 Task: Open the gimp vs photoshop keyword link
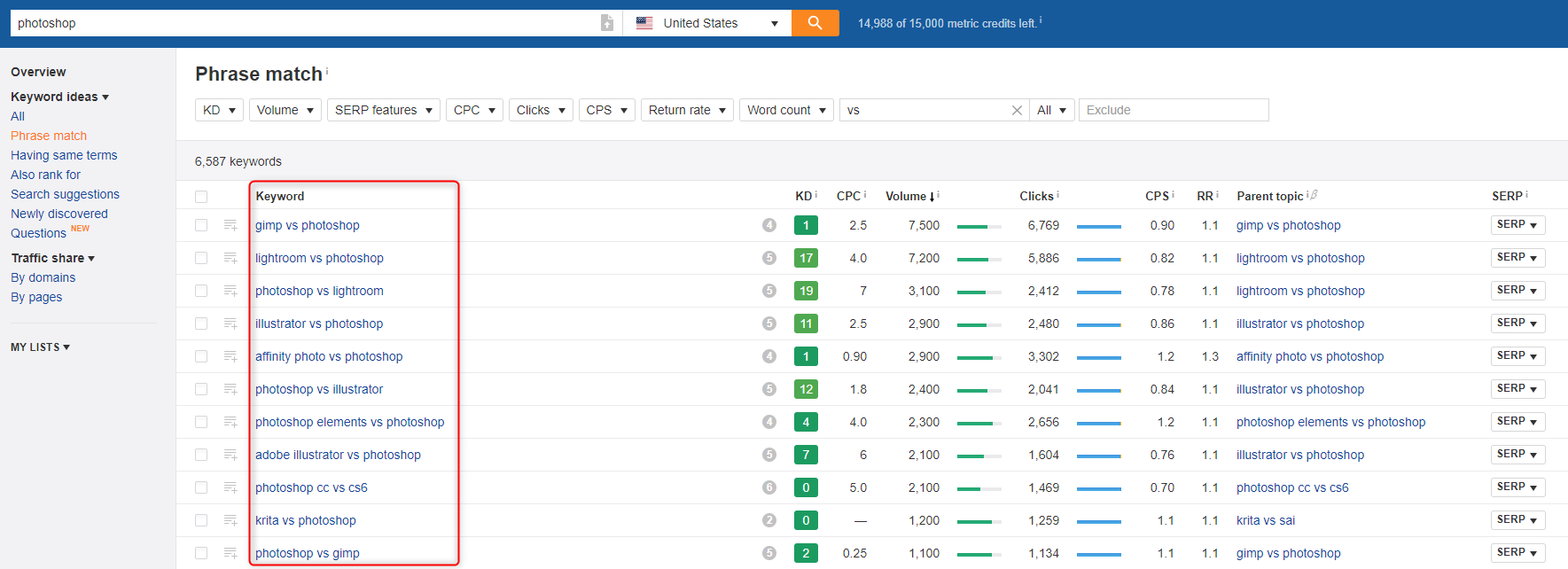pyautogui.click(x=308, y=225)
